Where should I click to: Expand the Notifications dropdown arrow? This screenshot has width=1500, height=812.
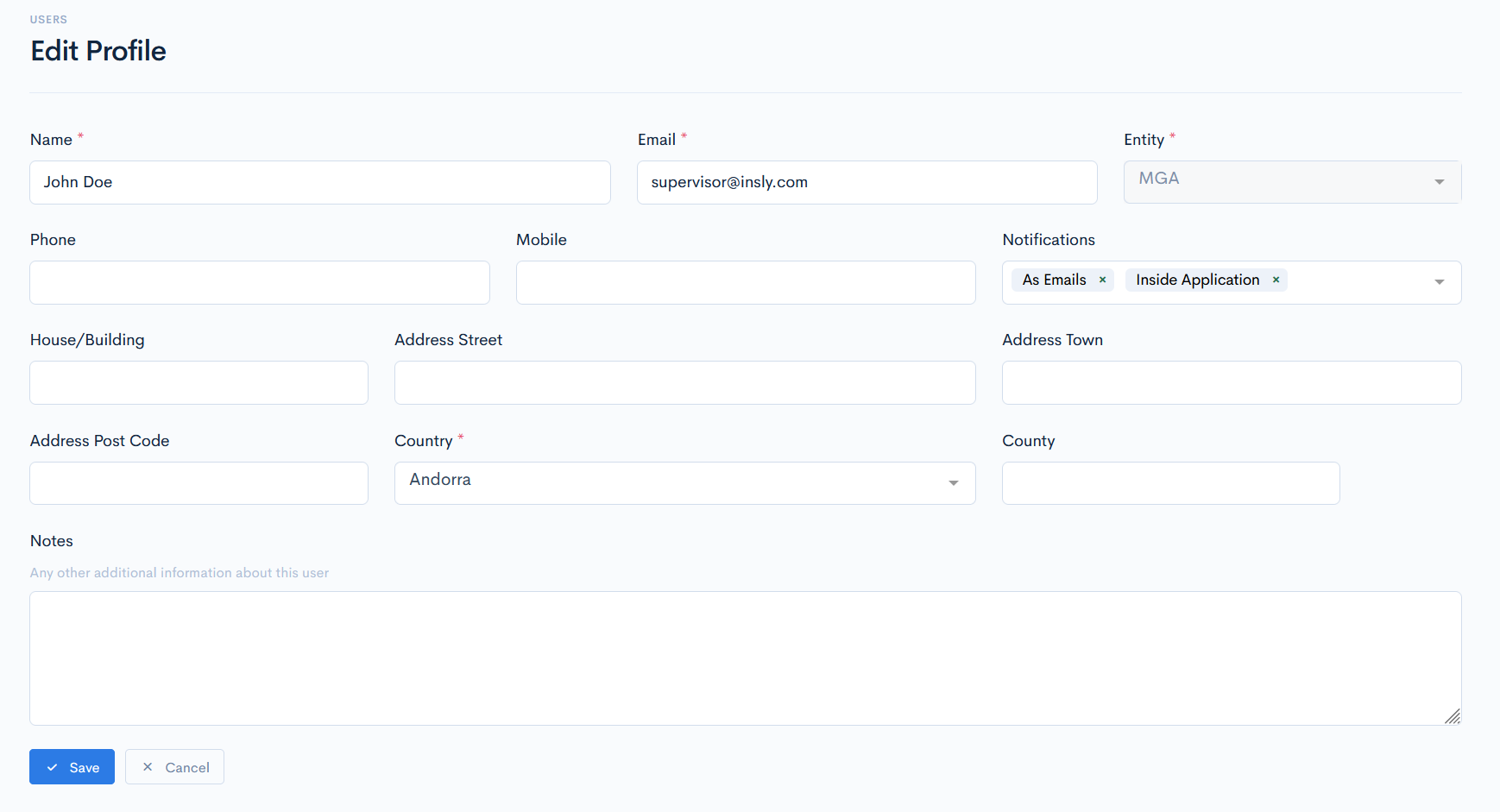[x=1439, y=282]
